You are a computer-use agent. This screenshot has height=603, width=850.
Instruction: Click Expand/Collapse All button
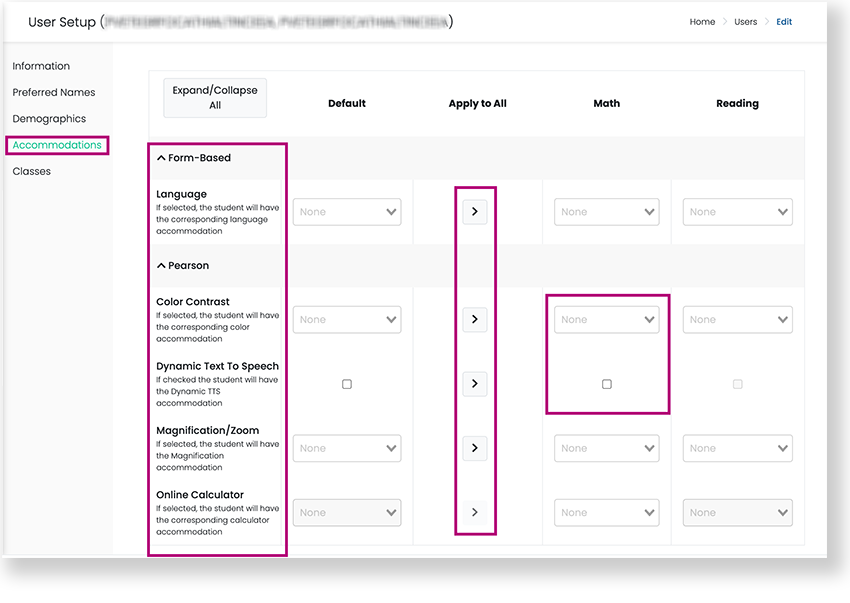(x=215, y=98)
